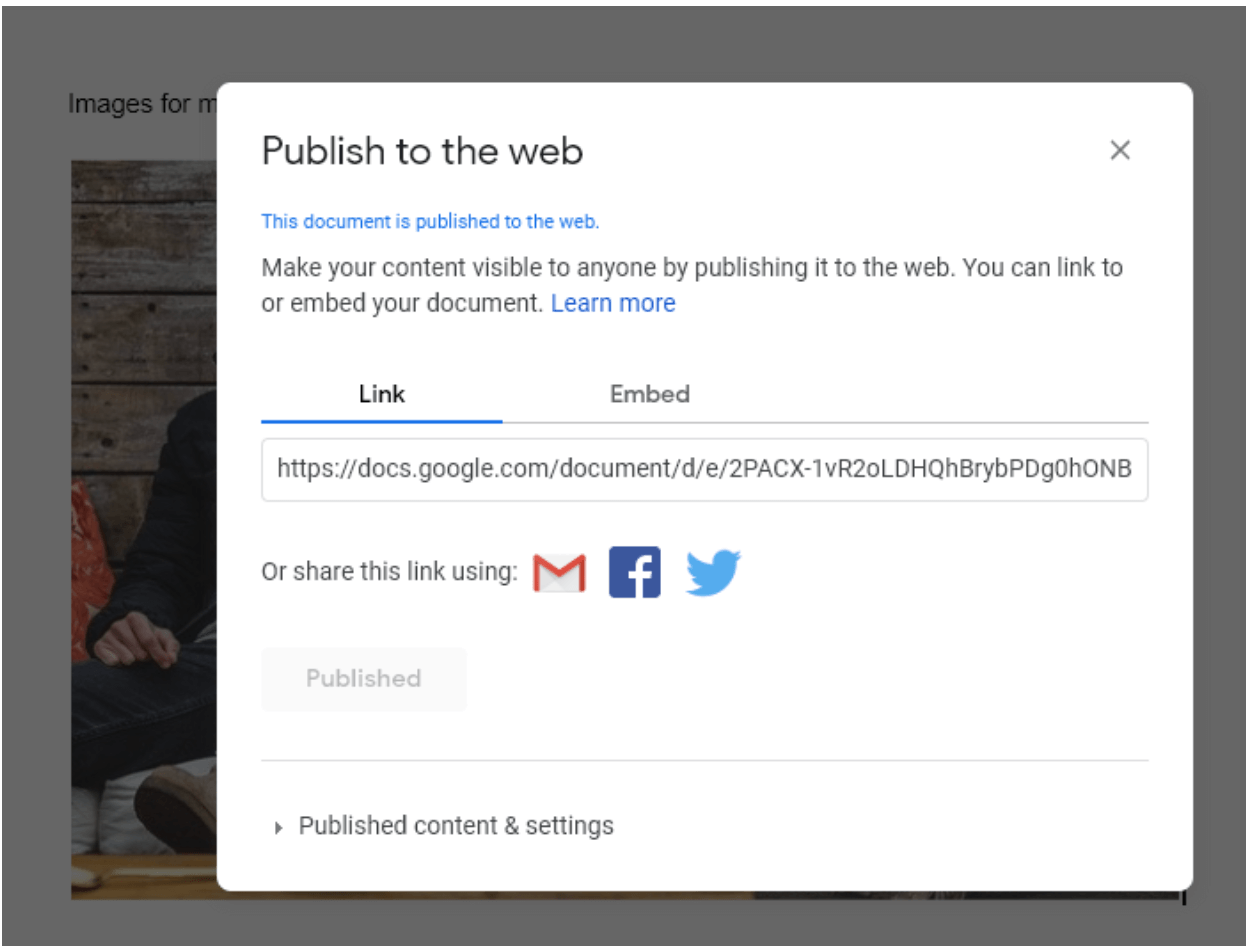Share the link on Twitter
This screenshot has height=946, width=1246.
[x=712, y=571]
